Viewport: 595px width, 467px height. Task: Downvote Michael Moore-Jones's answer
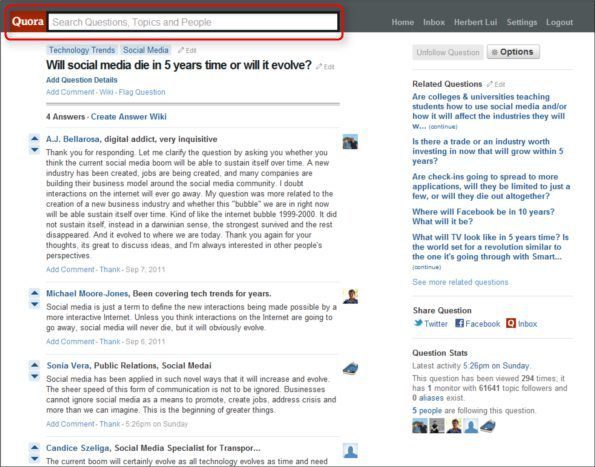(35, 304)
